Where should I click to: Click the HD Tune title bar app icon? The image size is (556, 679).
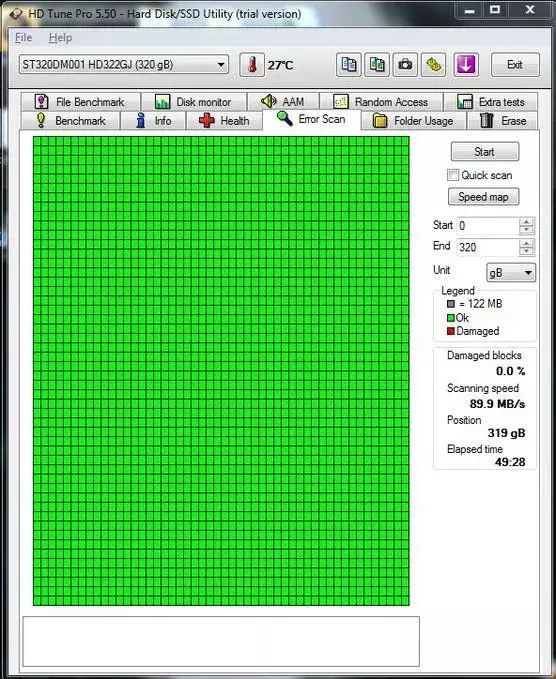click(15, 14)
